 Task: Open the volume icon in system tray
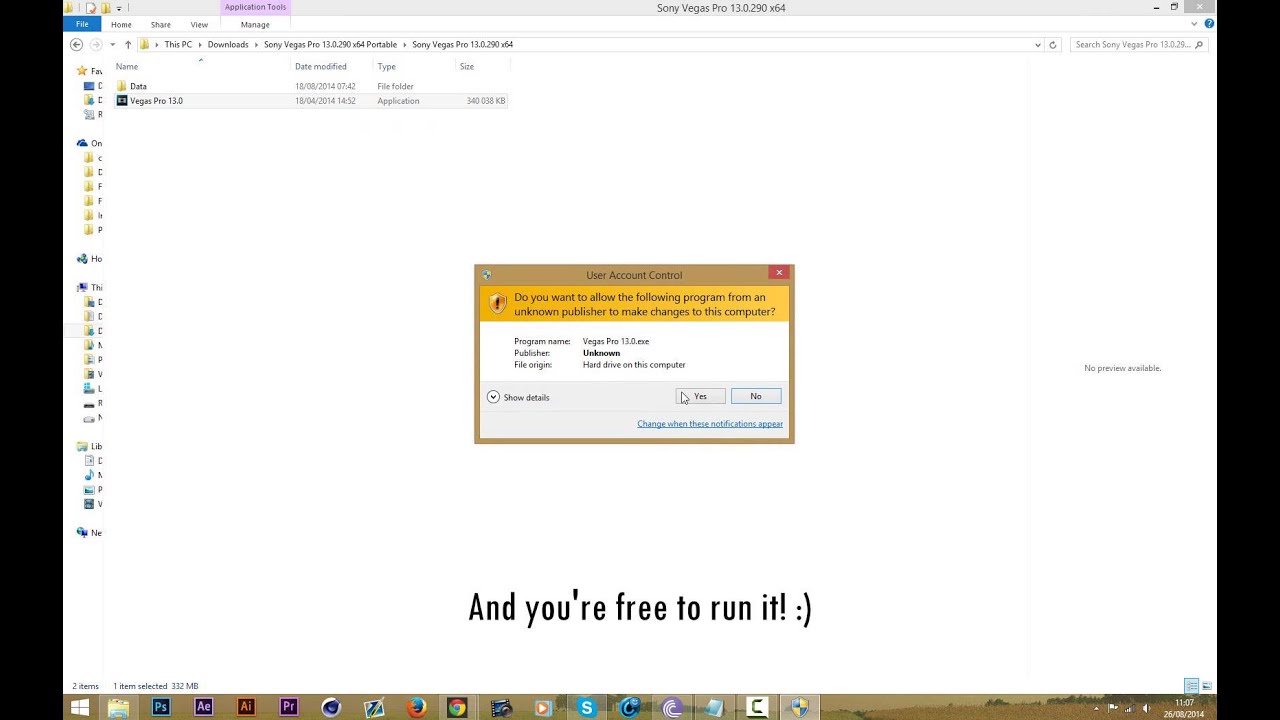pos(1146,708)
